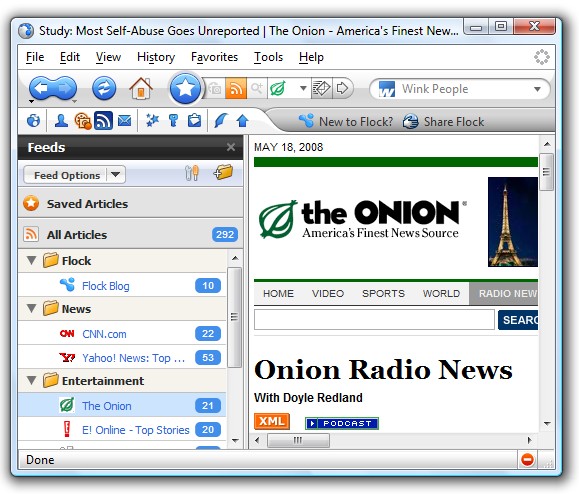579x494 pixels.
Task: Open the Tools menu
Action: pyautogui.click(x=268, y=57)
